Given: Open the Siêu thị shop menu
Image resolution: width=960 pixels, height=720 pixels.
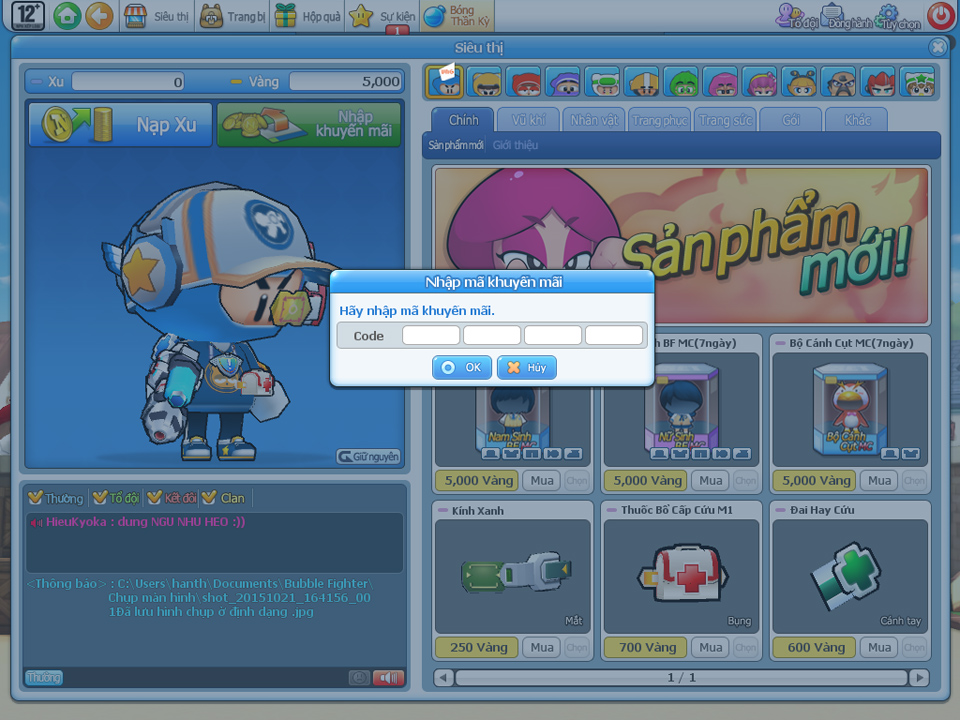Looking at the screenshot, I should click(x=157, y=17).
